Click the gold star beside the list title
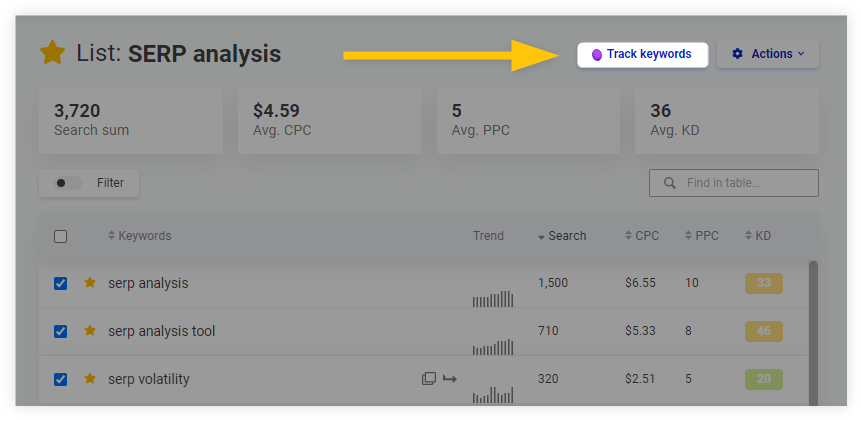862x421 pixels. [52, 53]
